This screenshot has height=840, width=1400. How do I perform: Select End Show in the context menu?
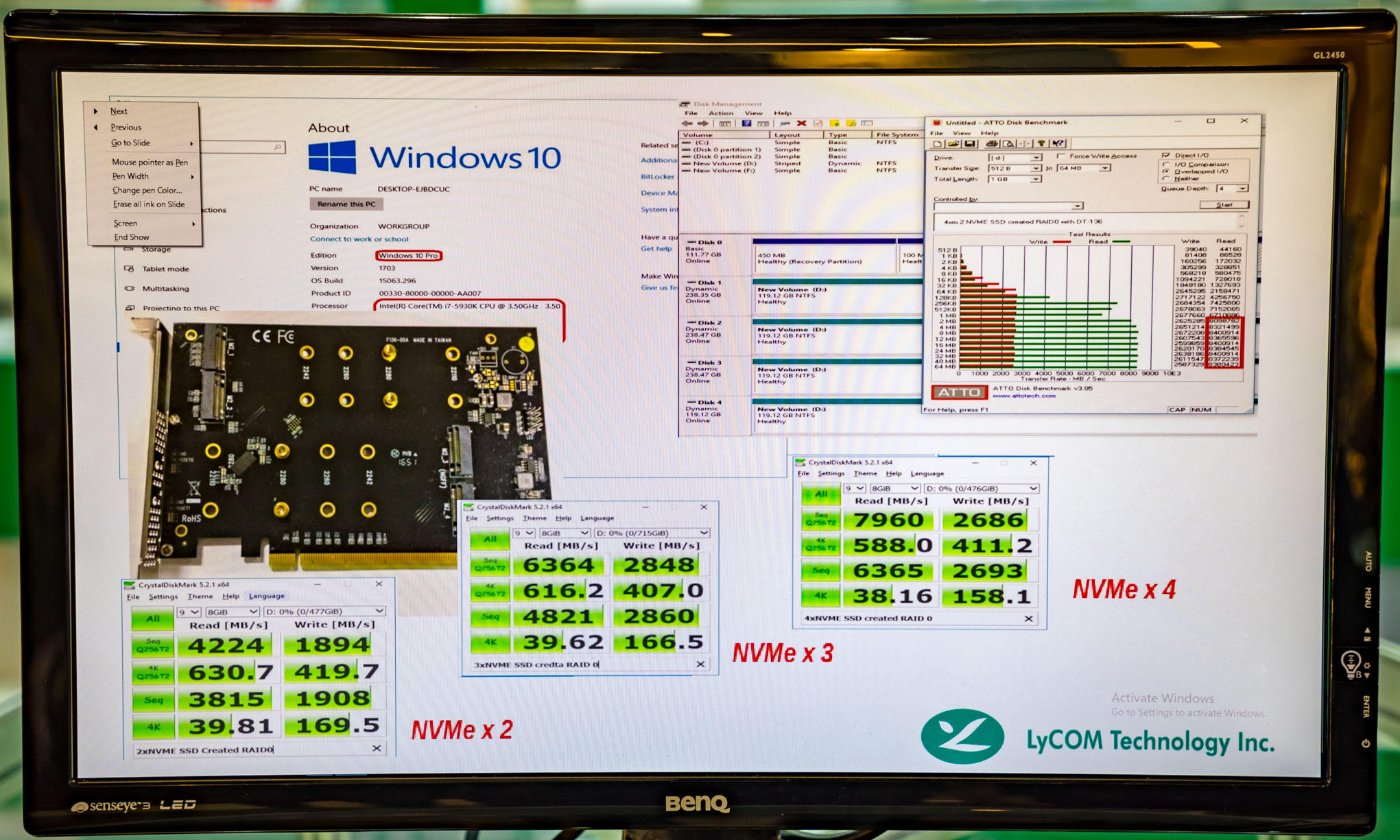pyautogui.click(x=131, y=237)
